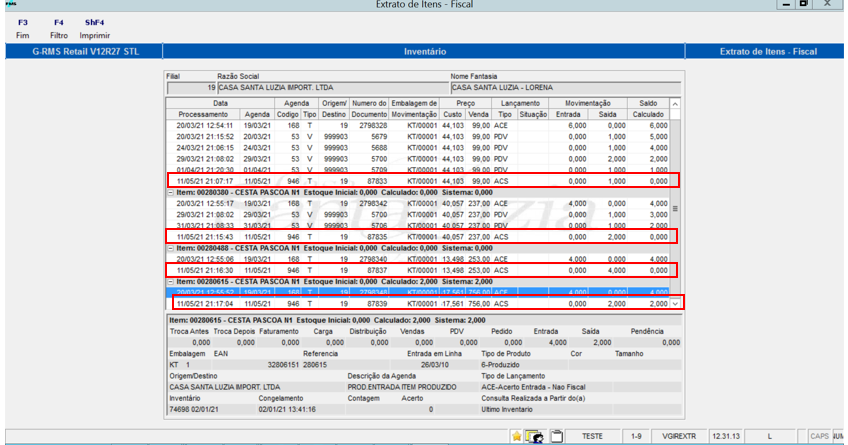Select row processed 20/03/21 12:54:11
Screen dimensions: 848x445
tap(418, 125)
